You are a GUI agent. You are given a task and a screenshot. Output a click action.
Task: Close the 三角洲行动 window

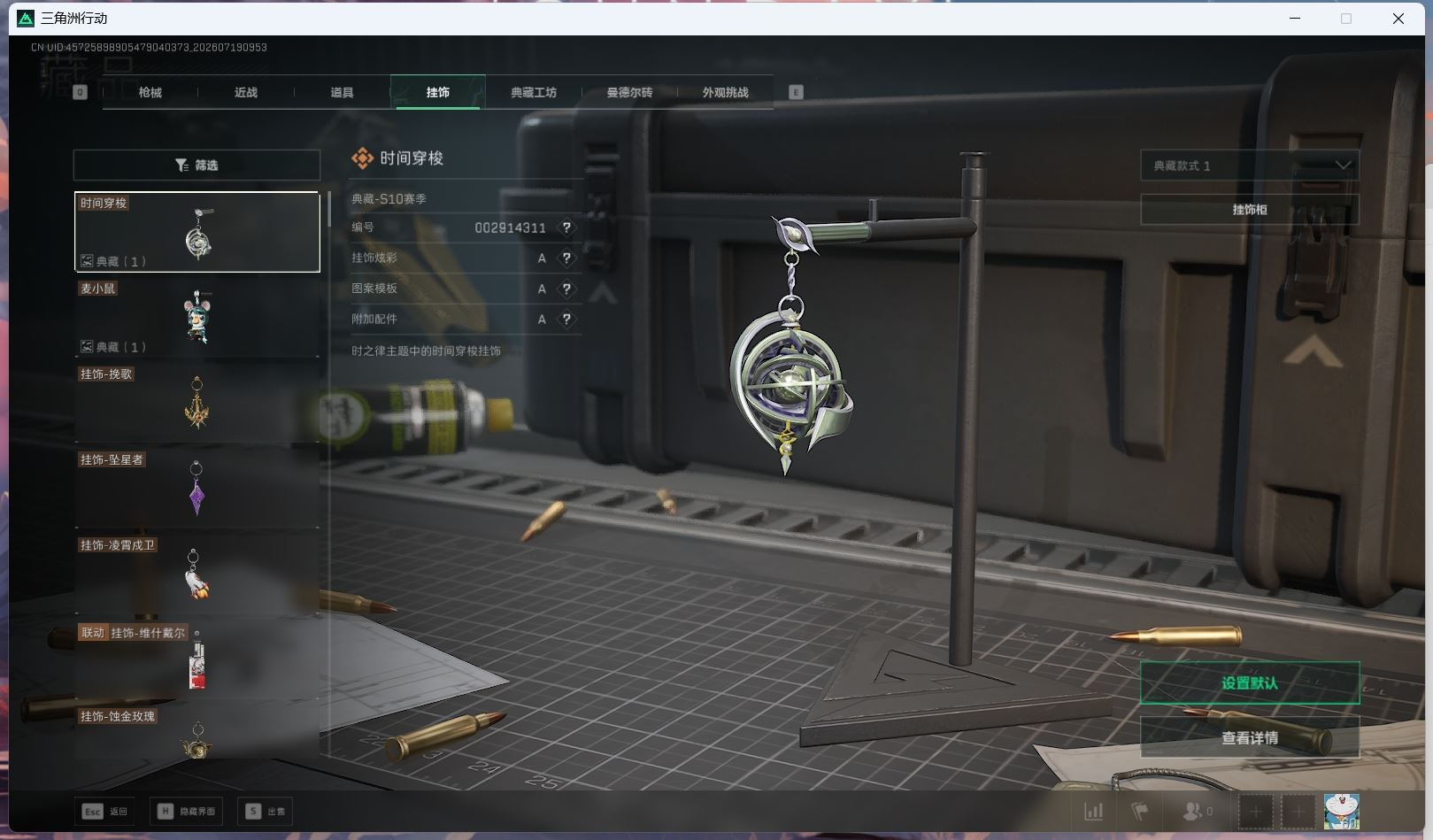coord(1398,18)
